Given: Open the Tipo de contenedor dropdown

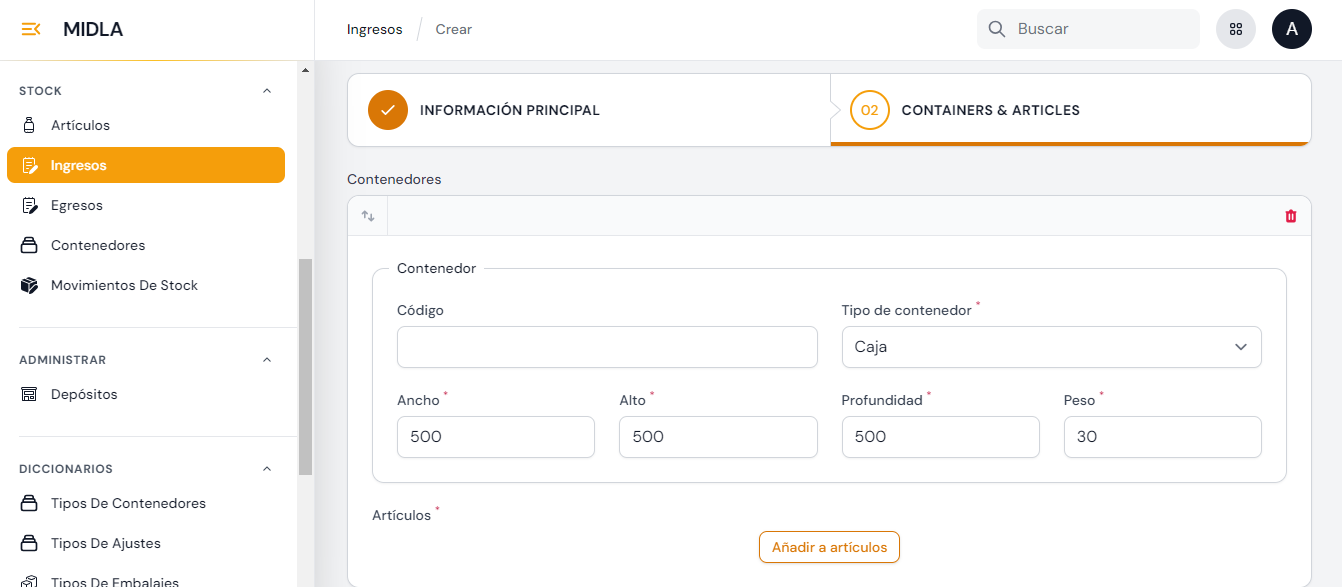Looking at the screenshot, I should pos(1051,347).
